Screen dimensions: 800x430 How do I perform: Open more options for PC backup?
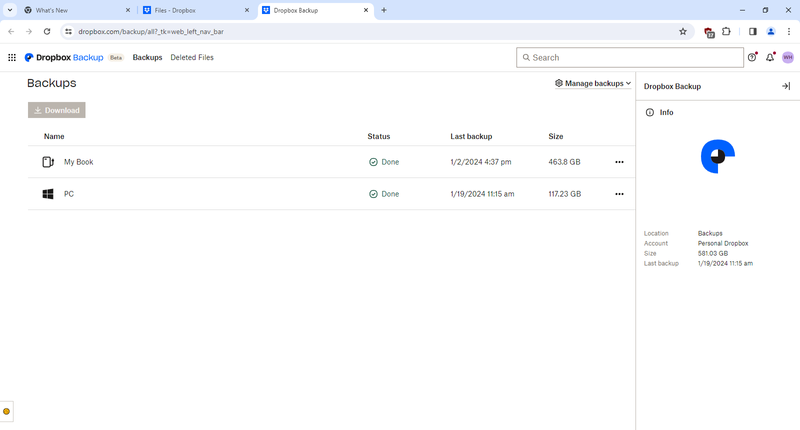click(619, 194)
